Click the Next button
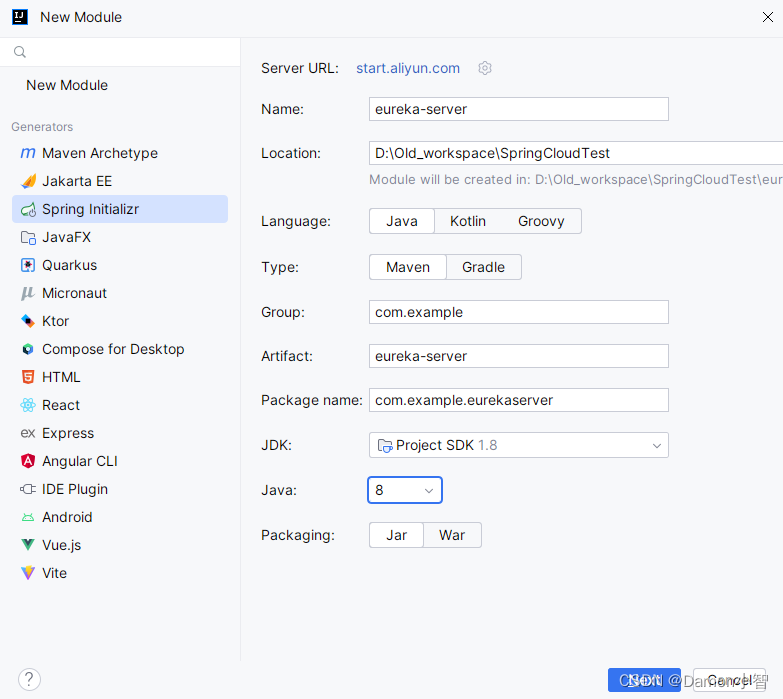 point(644,680)
